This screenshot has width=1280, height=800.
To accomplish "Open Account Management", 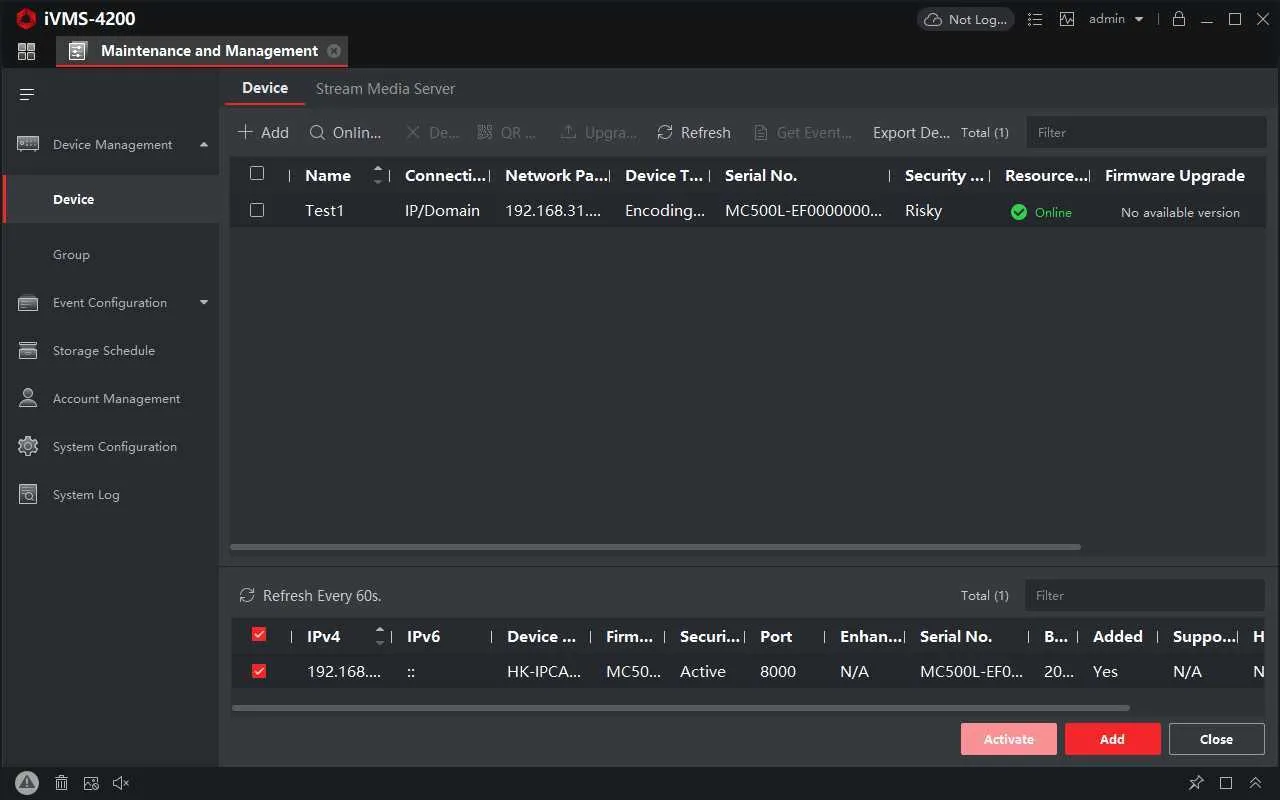I will point(116,399).
